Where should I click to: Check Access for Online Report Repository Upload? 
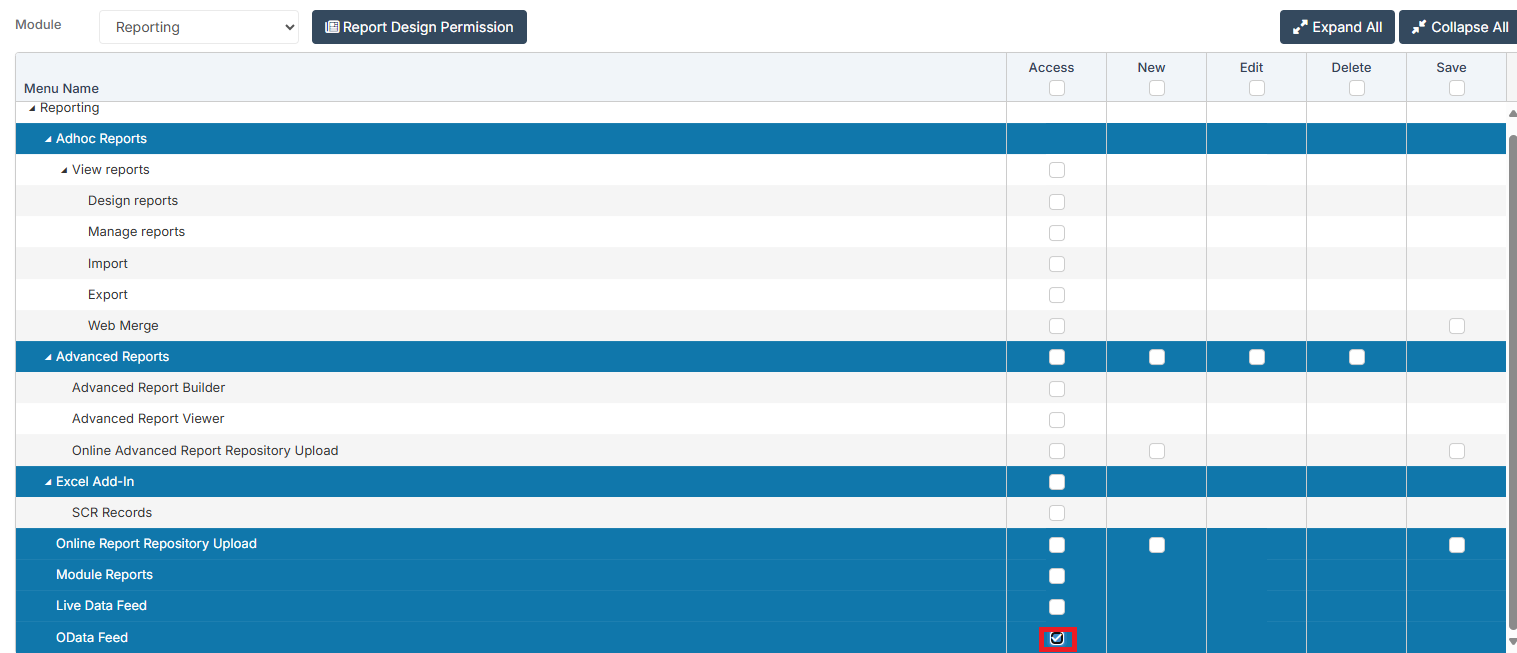[x=1057, y=545]
